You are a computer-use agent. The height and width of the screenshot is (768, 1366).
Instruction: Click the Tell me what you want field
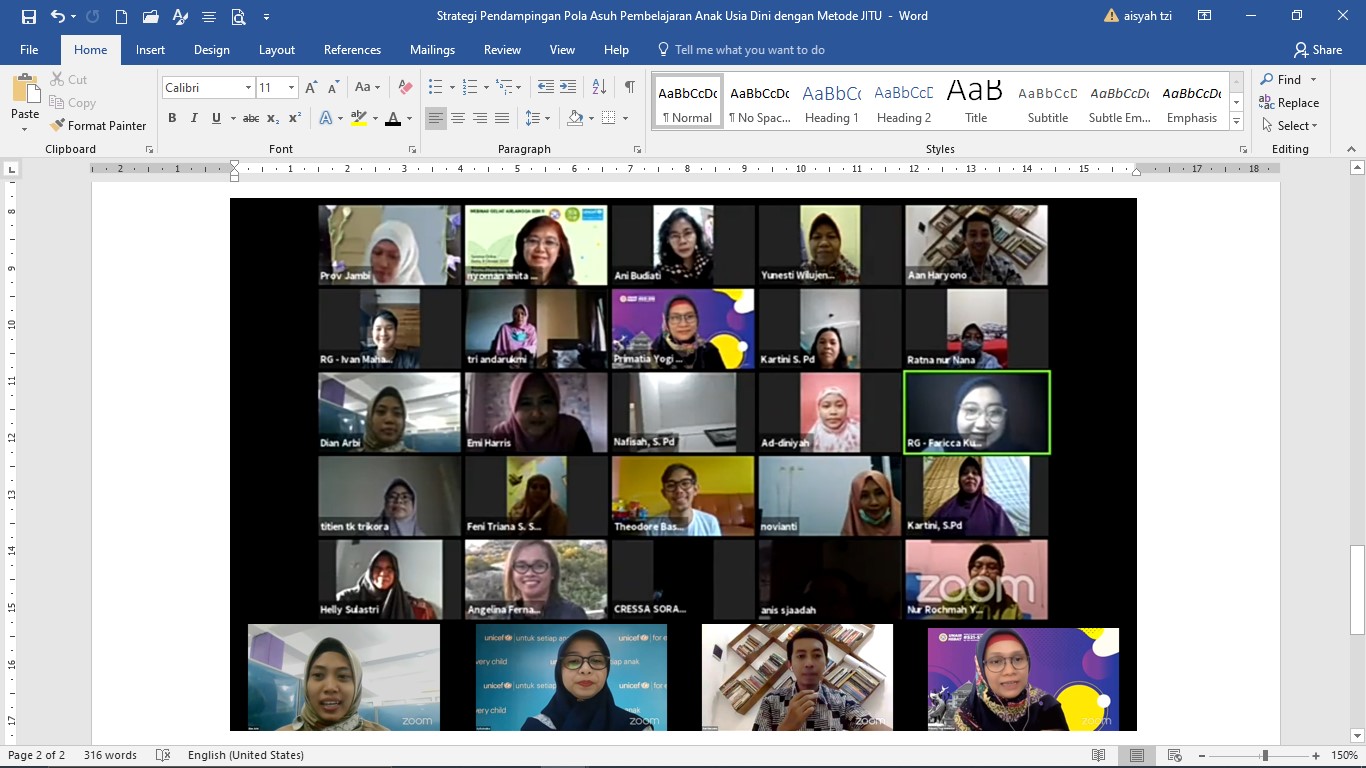click(x=749, y=50)
